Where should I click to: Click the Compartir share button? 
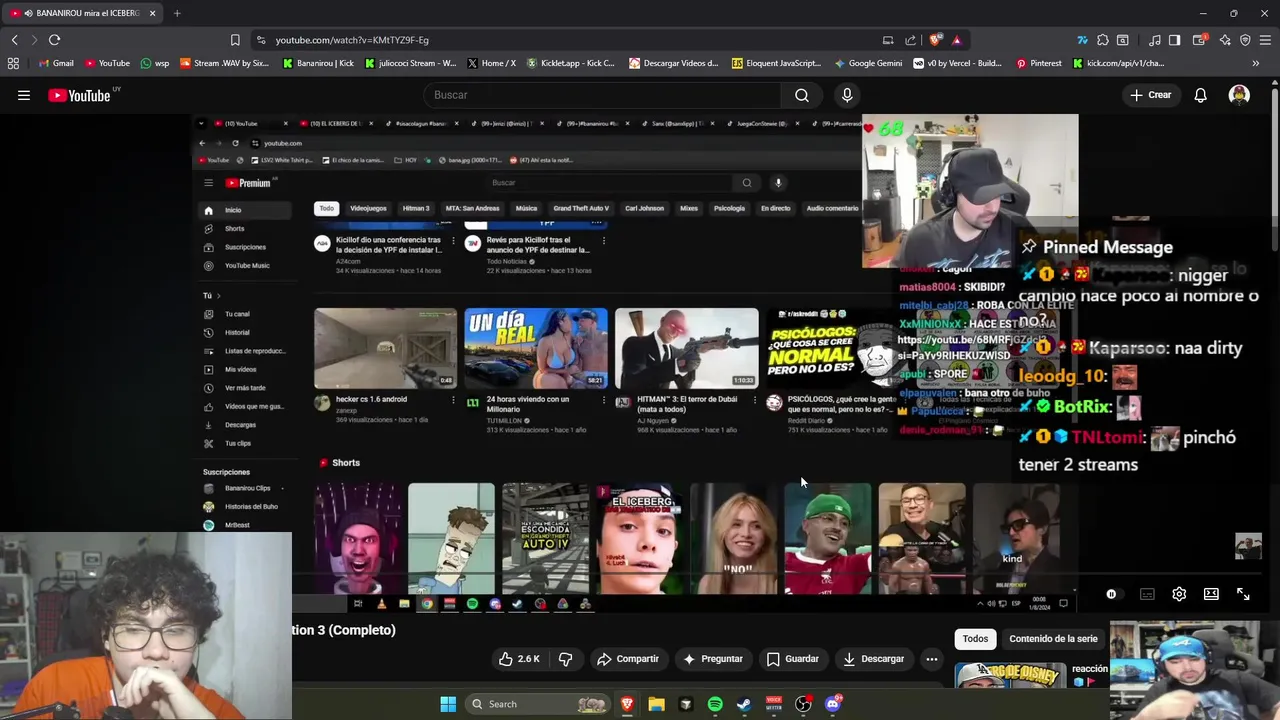(628, 659)
